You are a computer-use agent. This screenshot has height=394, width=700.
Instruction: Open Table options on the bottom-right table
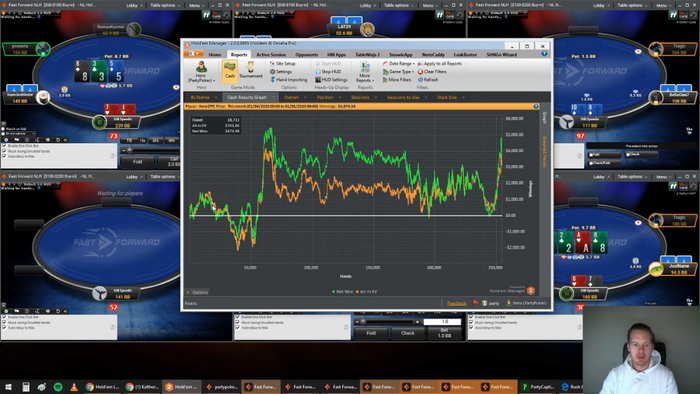coord(632,177)
